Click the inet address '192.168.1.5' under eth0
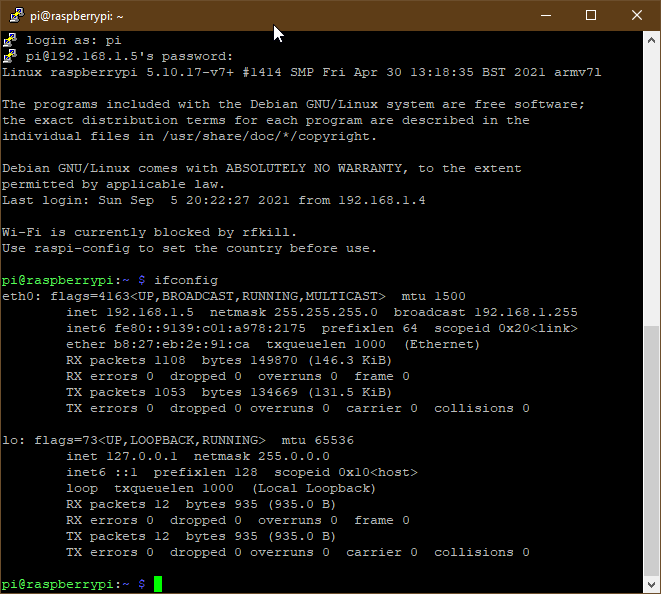This screenshot has width=661, height=594. [150, 312]
